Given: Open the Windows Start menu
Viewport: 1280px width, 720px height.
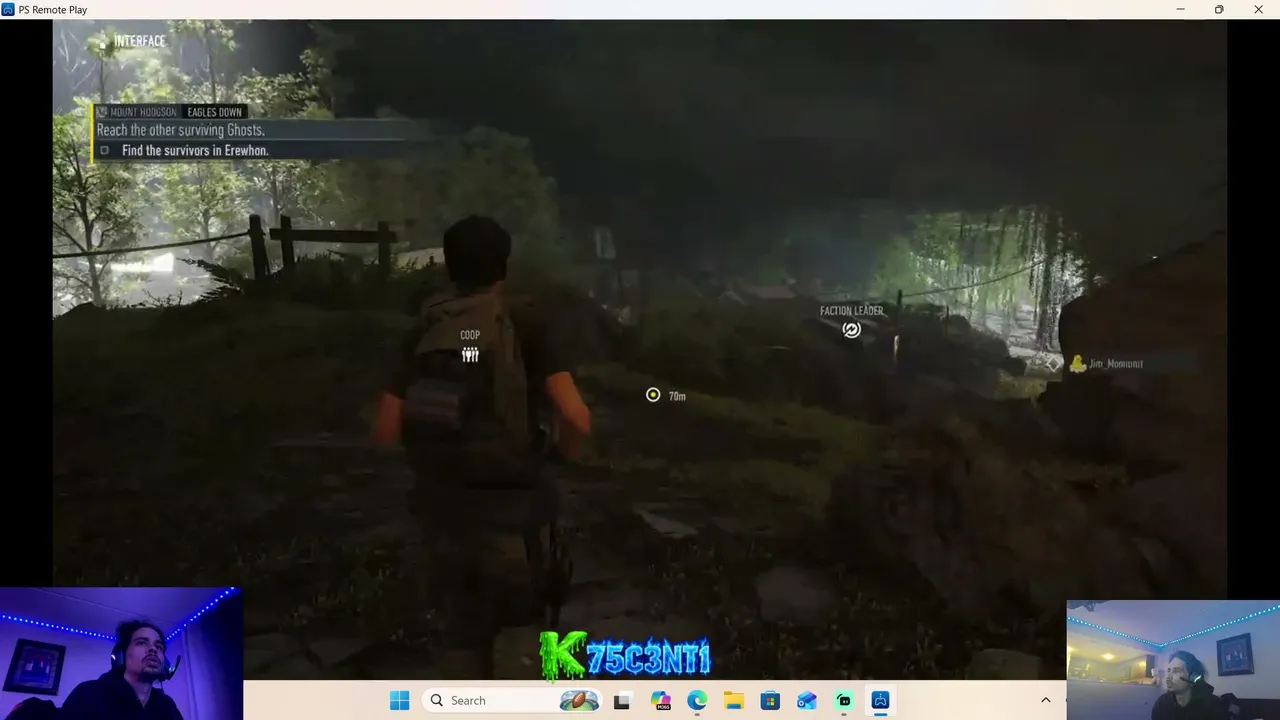Looking at the screenshot, I should (x=399, y=700).
